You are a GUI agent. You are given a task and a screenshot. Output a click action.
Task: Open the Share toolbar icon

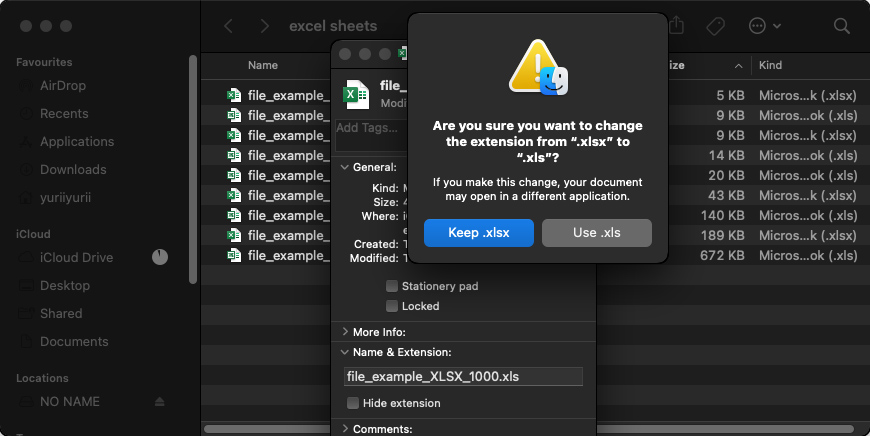[x=676, y=26]
